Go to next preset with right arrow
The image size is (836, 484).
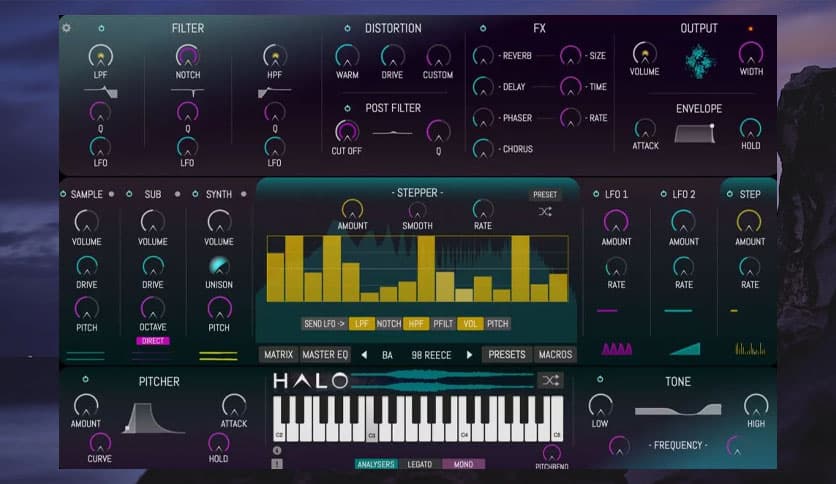(x=469, y=354)
